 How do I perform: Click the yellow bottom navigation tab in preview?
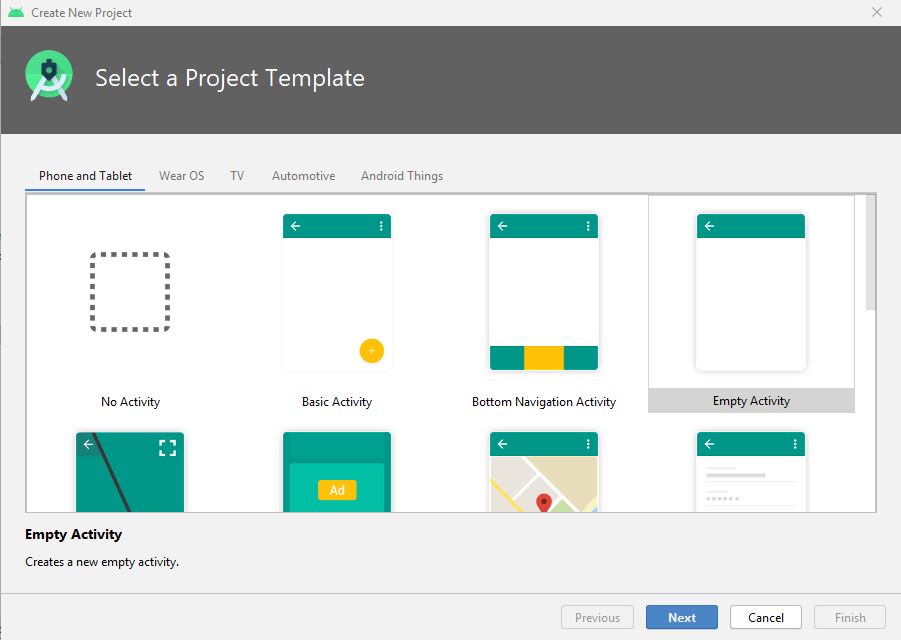(544, 358)
